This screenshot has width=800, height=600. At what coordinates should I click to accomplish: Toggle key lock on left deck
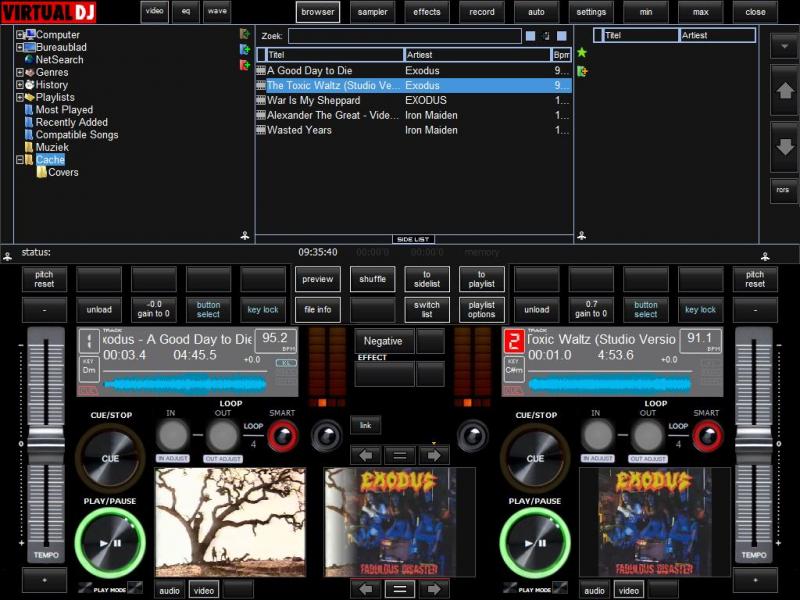tap(263, 310)
